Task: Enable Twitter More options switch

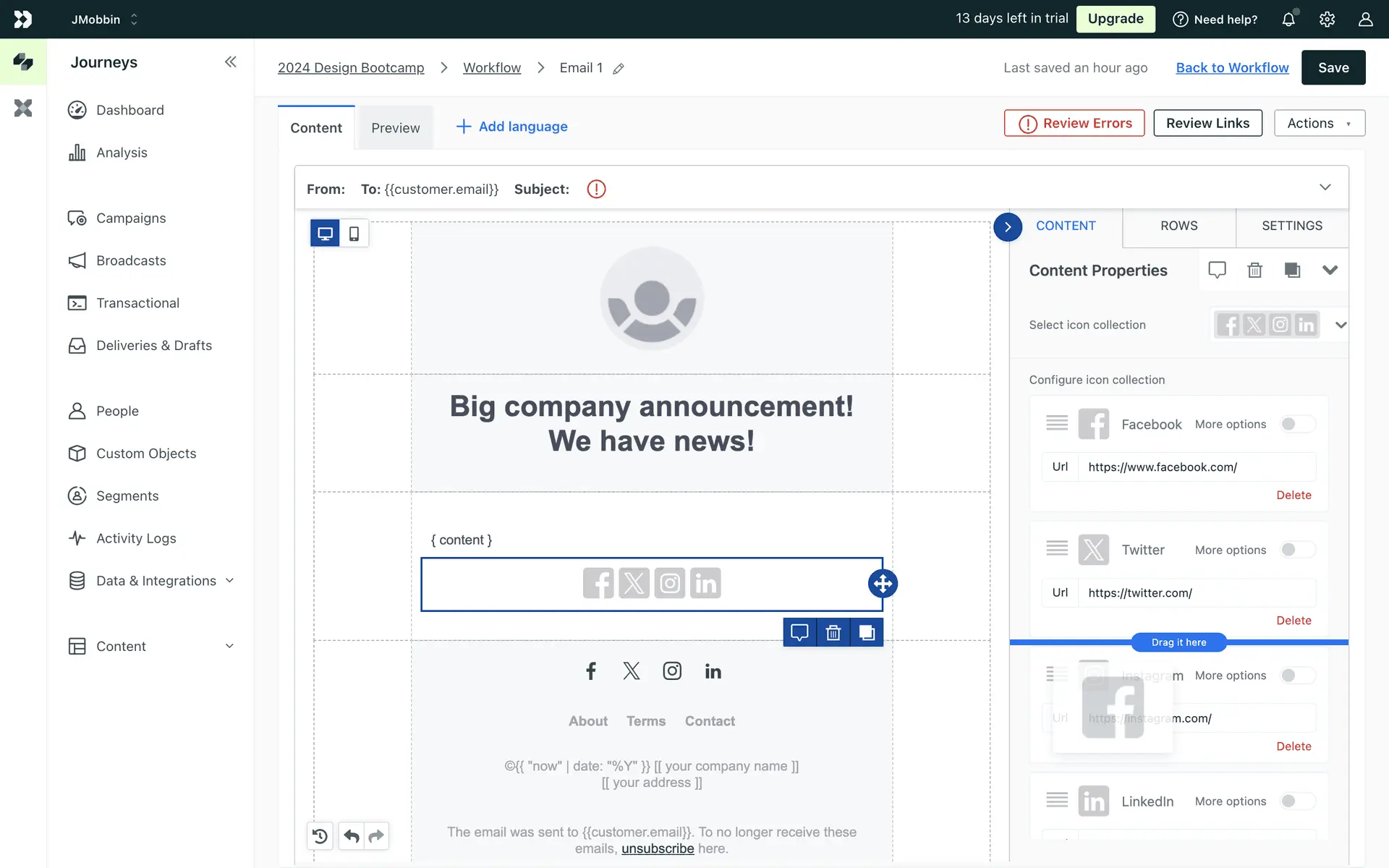Action: point(1296,550)
